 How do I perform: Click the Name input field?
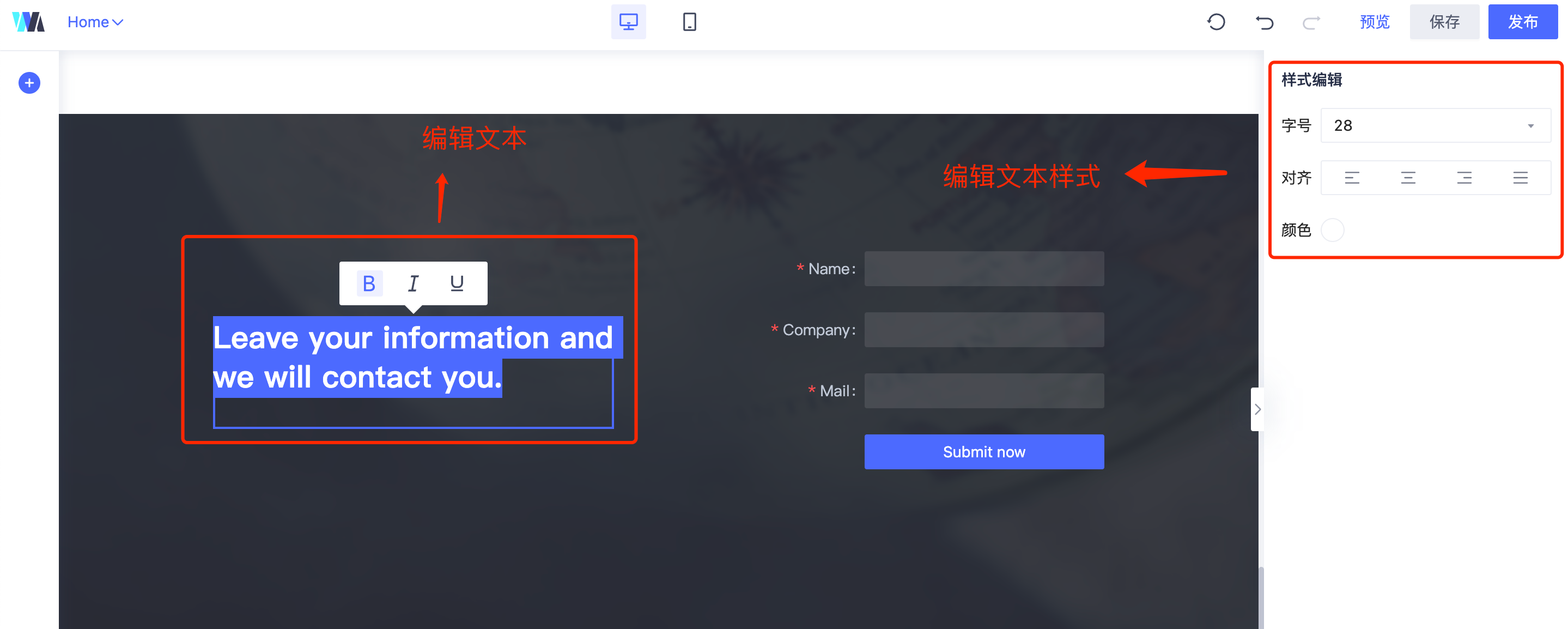983,269
